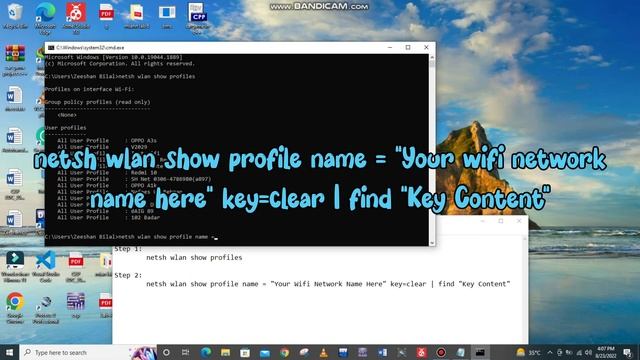Open the CPP file icon on the desktop
This screenshot has height=360, width=640.
pos(198,17)
